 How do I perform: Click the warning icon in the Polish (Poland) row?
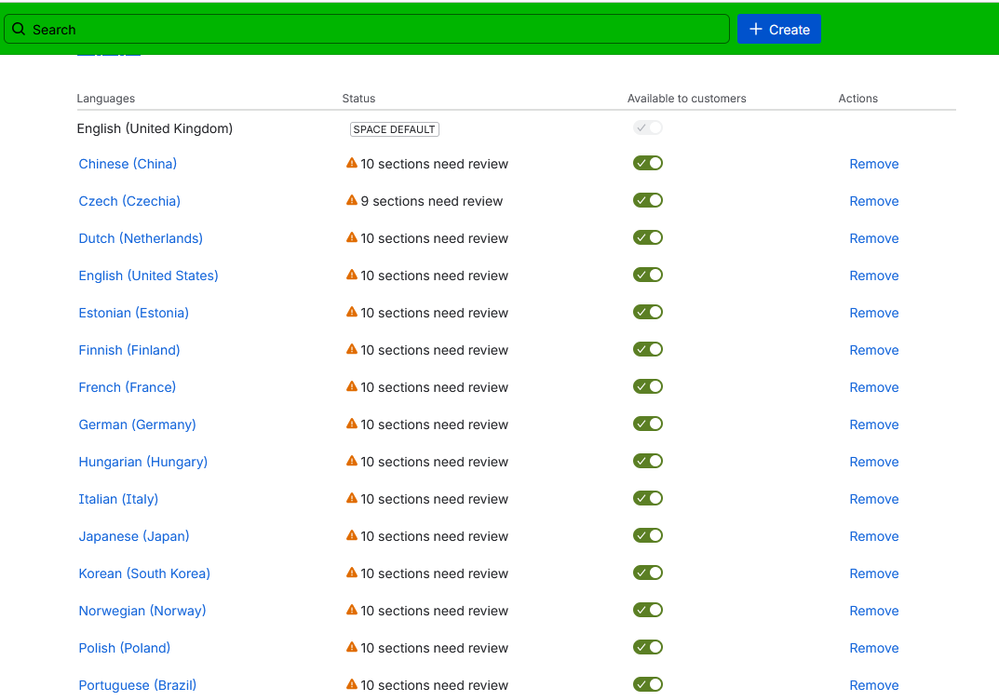352,647
